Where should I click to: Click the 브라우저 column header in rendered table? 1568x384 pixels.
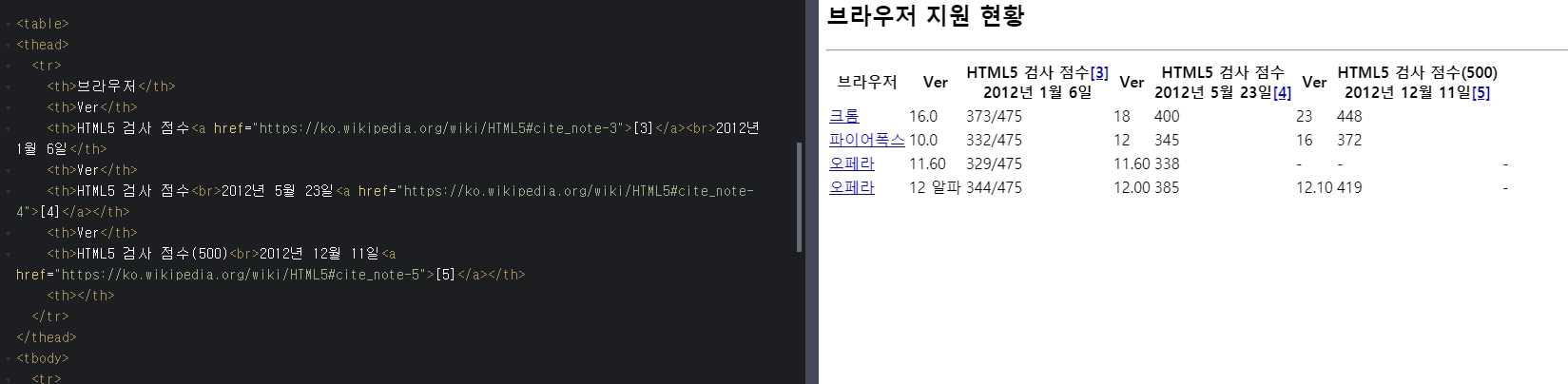(x=867, y=82)
